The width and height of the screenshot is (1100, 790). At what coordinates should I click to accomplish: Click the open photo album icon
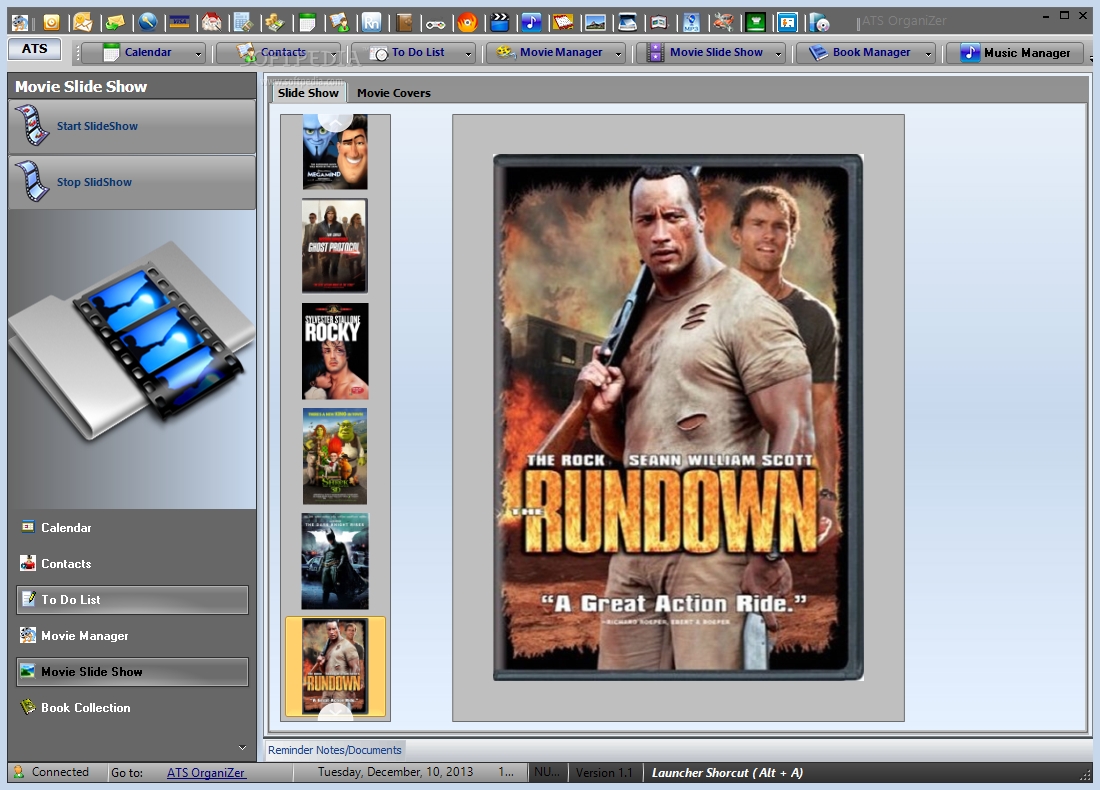point(659,22)
